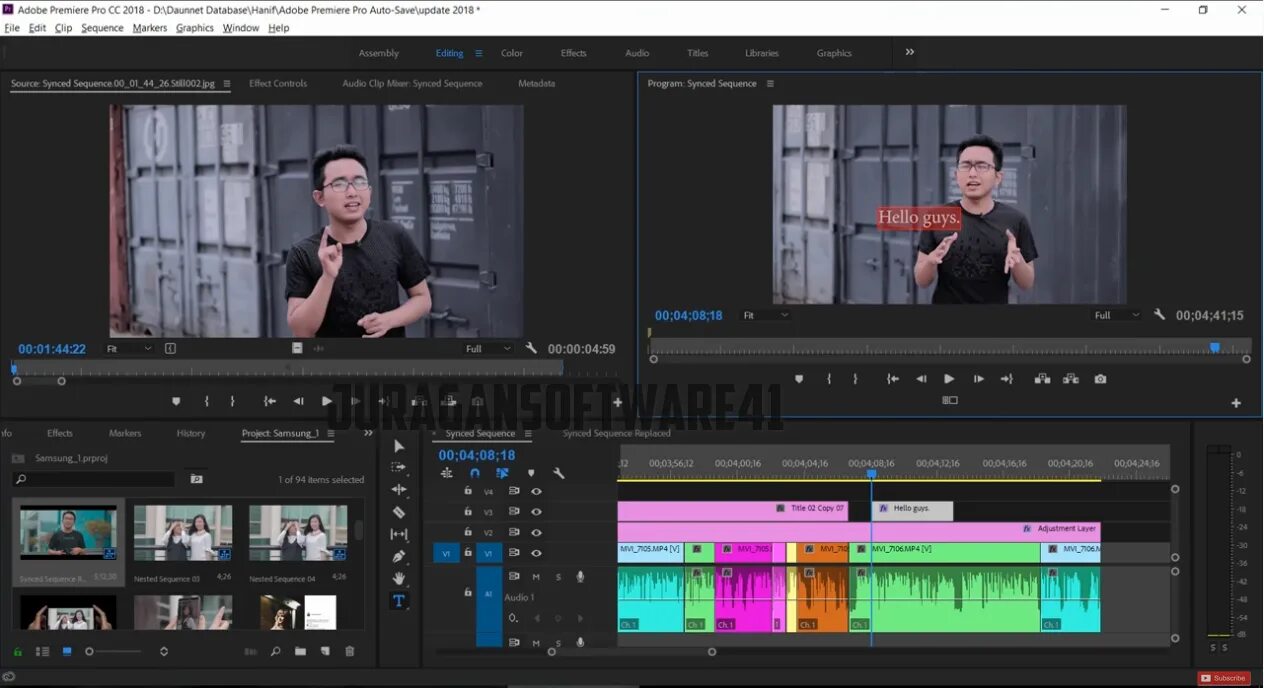This screenshot has width=1264, height=688.
Task: Open Project panel overflow chevron
Action: [x=368, y=433]
